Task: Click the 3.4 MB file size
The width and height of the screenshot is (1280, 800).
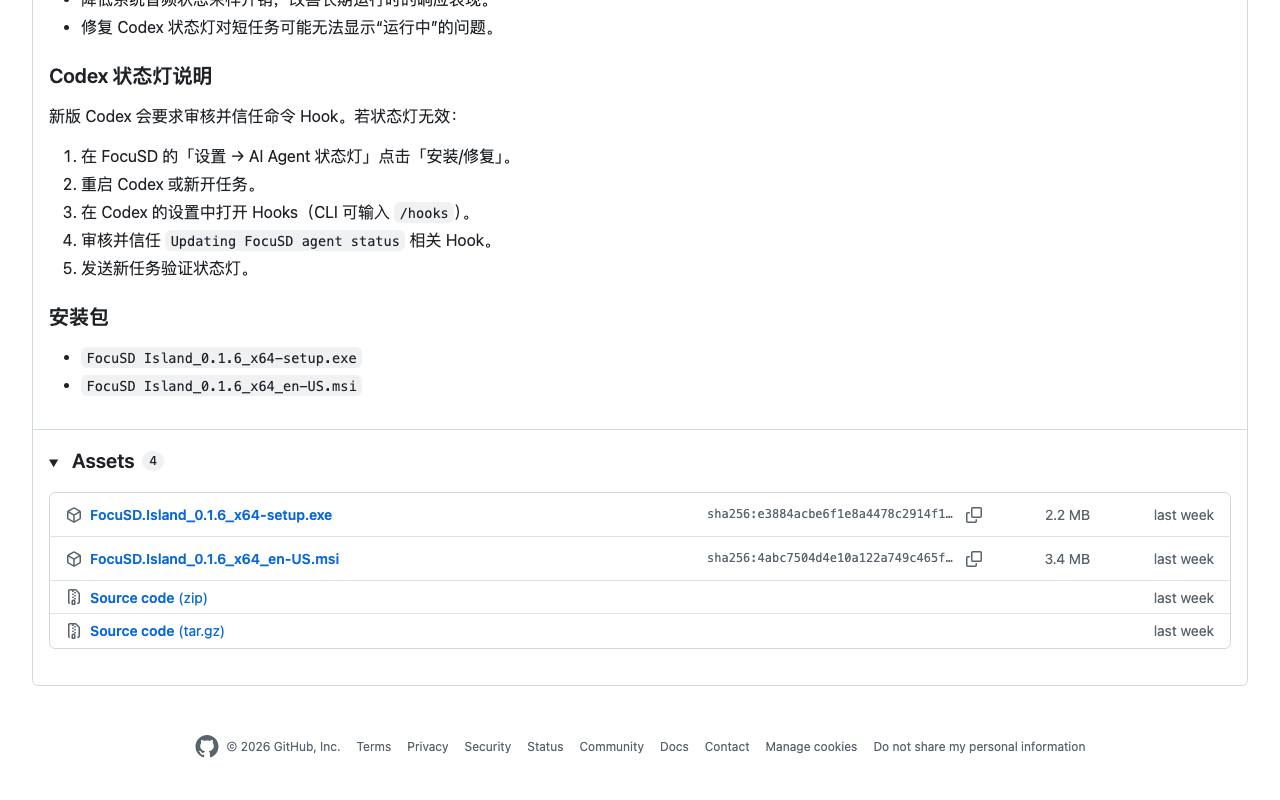Action: 1067,559
